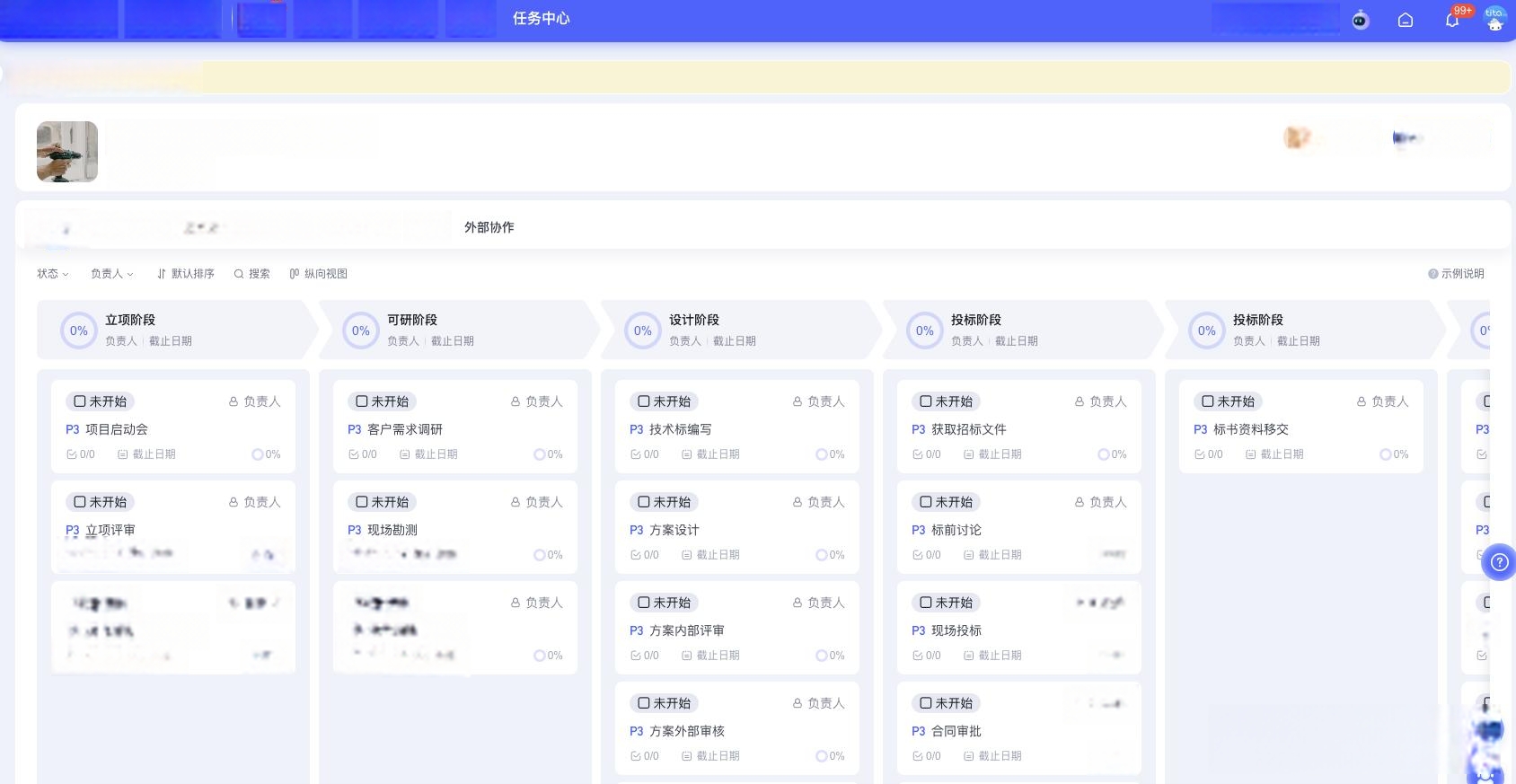
Task: Click the 0% progress ring on 设计阶段 header
Action: click(x=643, y=330)
